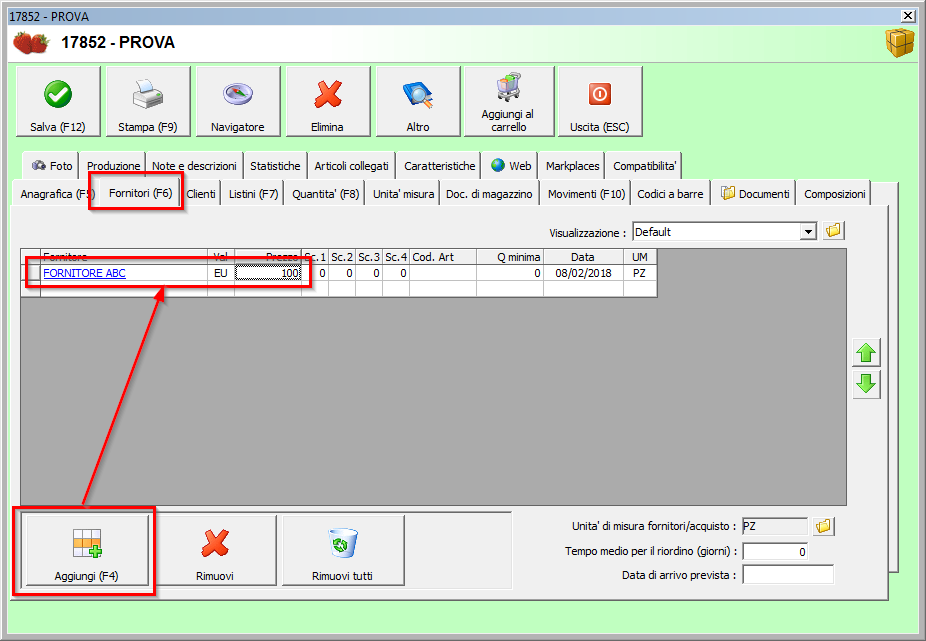Viewport: 926px width, 641px height.
Task: Click the yellow boxes icon at top right
Action: (899, 43)
